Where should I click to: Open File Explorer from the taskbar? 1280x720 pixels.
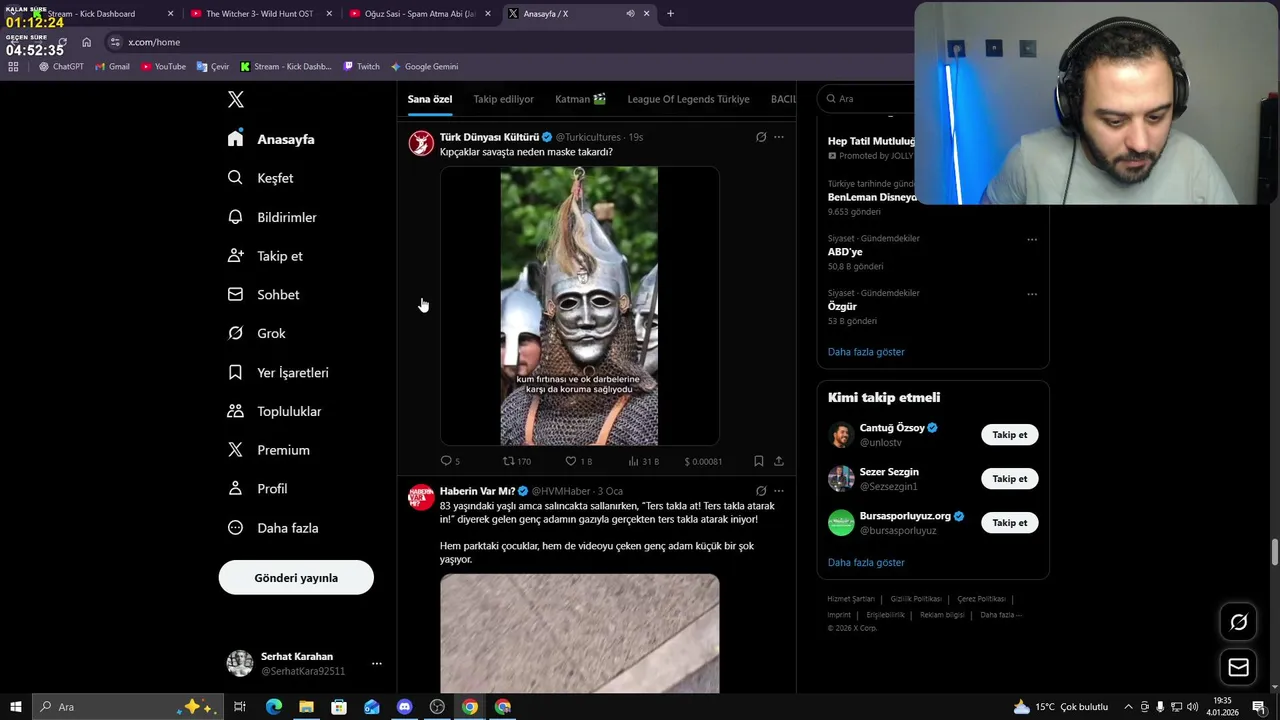pos(306,707)
